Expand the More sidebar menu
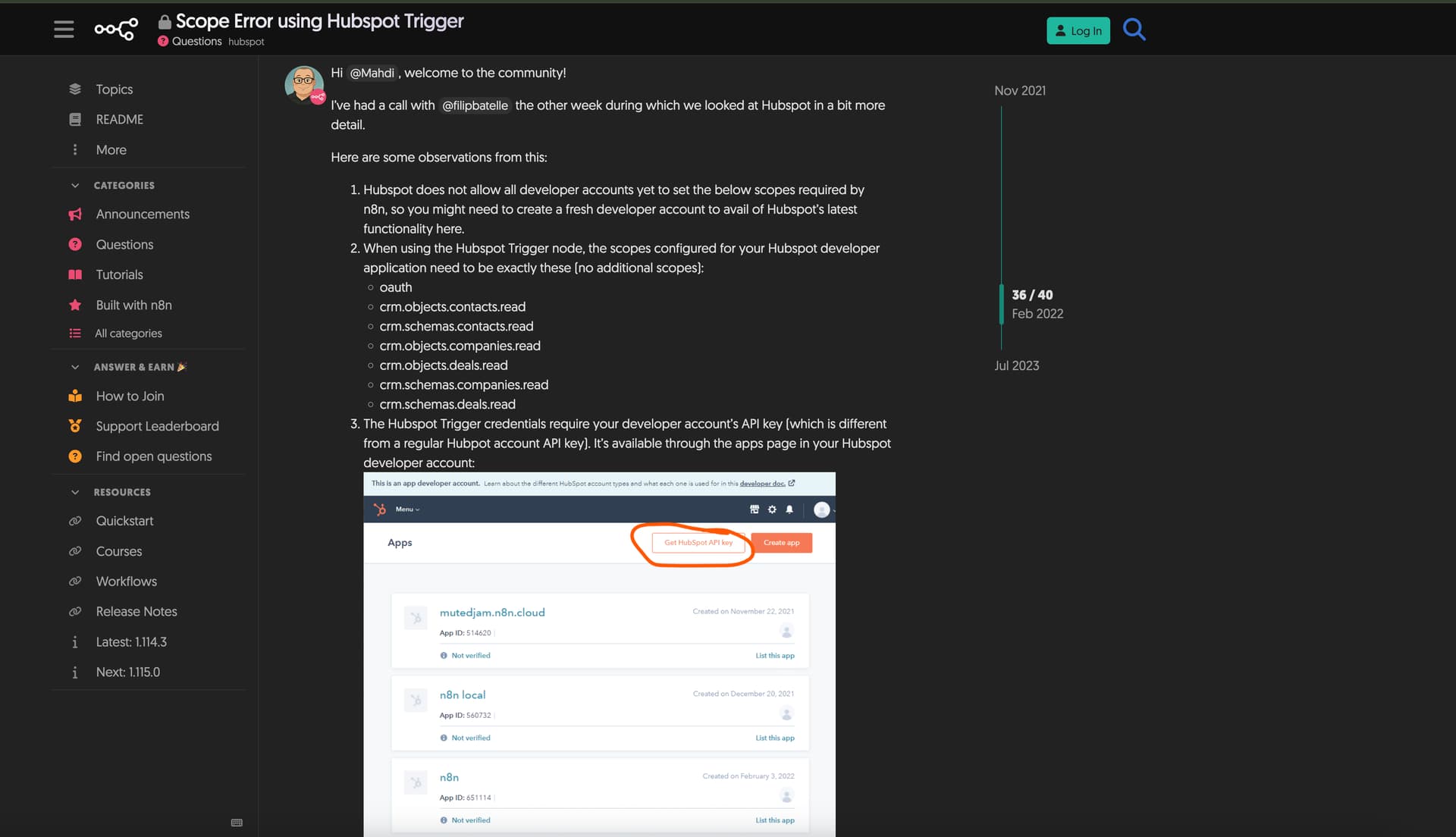This screenshot has height=837, width=1456. [x=111, y=149]
